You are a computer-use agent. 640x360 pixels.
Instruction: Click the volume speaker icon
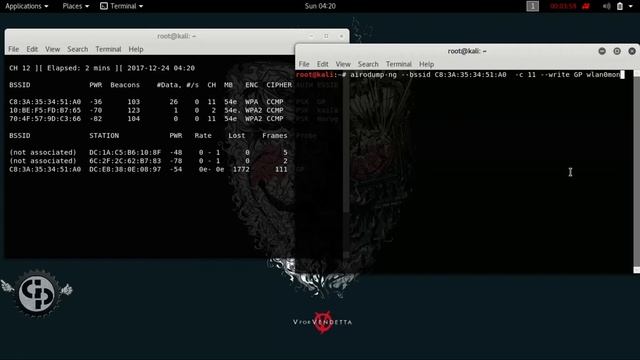point(607,6)
